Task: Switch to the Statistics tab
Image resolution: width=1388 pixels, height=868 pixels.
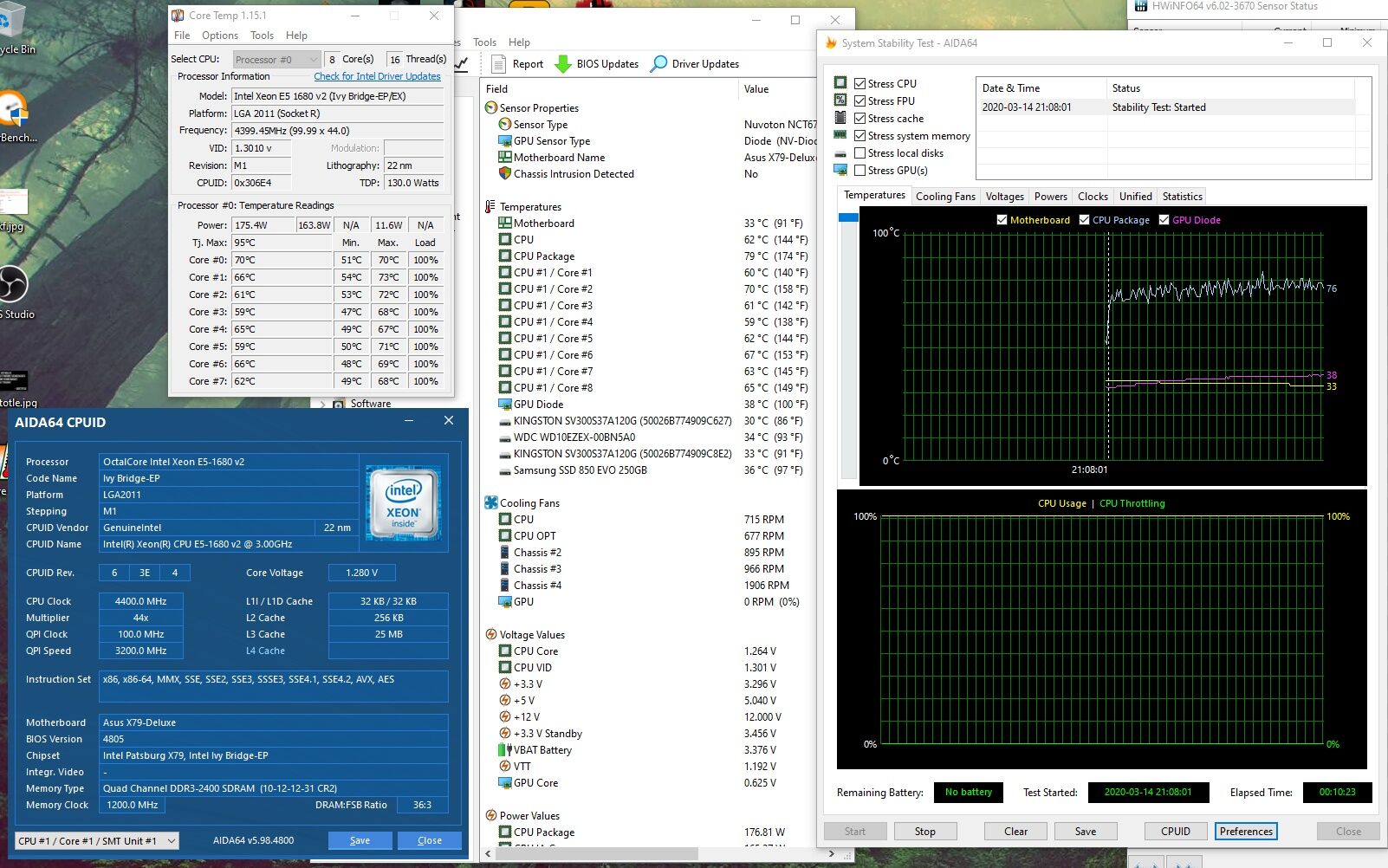Action: (x=1182, y=197)
